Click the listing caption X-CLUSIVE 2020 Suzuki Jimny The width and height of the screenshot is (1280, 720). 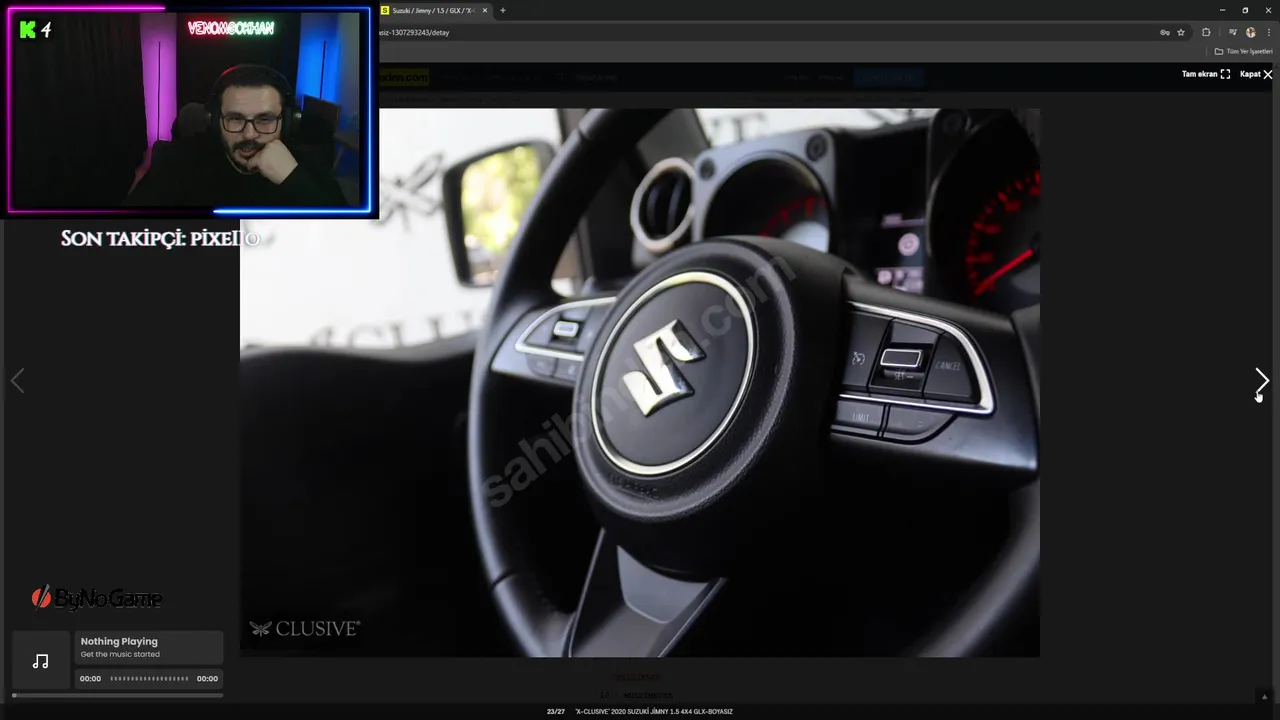pyautogui.click(x=654, y=711)
